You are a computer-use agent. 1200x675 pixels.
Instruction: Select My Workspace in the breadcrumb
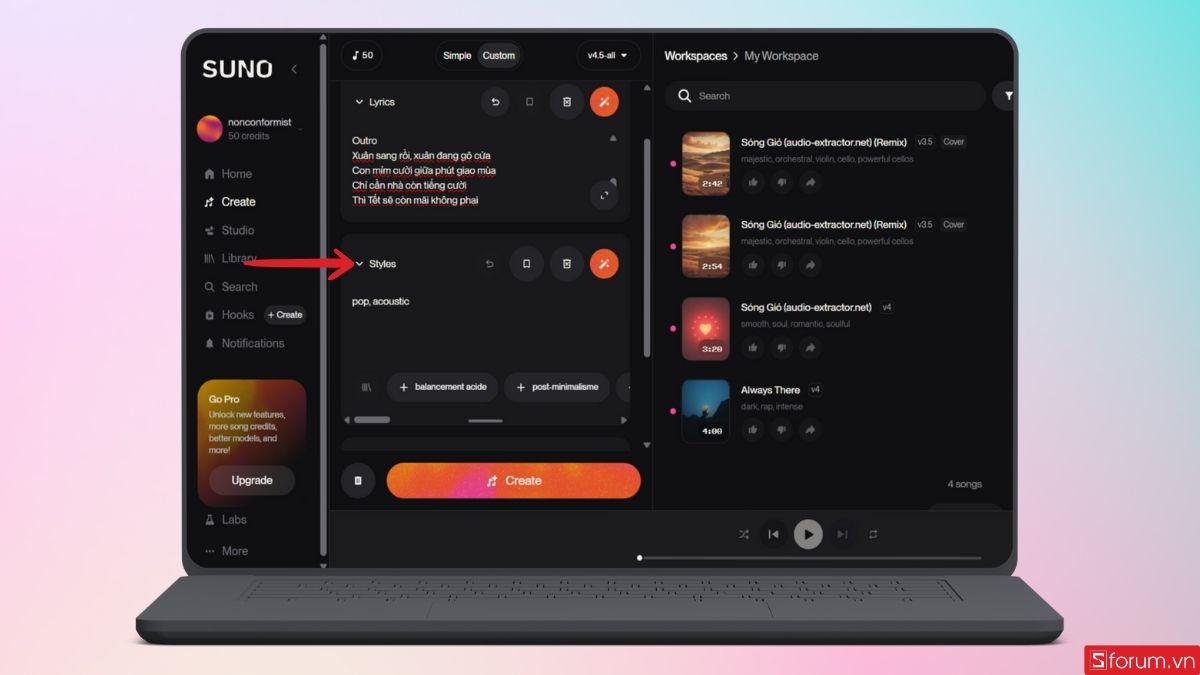pyautogui.click(x=781, y=56)
